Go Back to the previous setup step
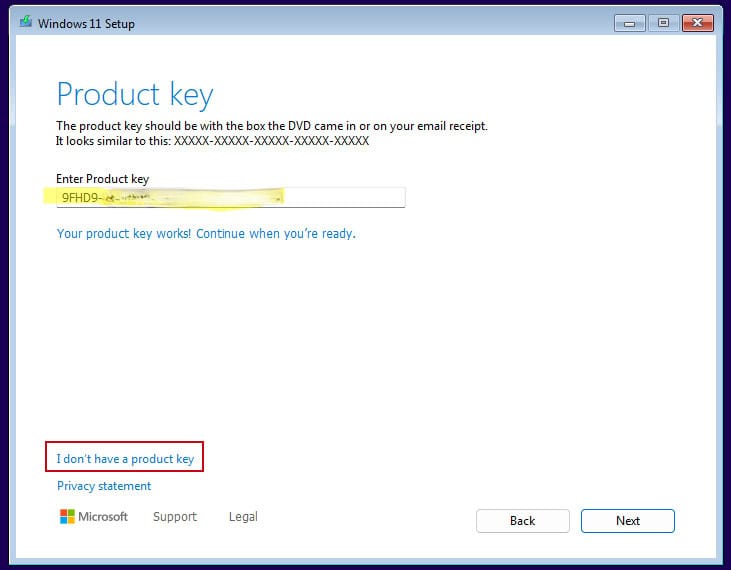 click(522, 521)
